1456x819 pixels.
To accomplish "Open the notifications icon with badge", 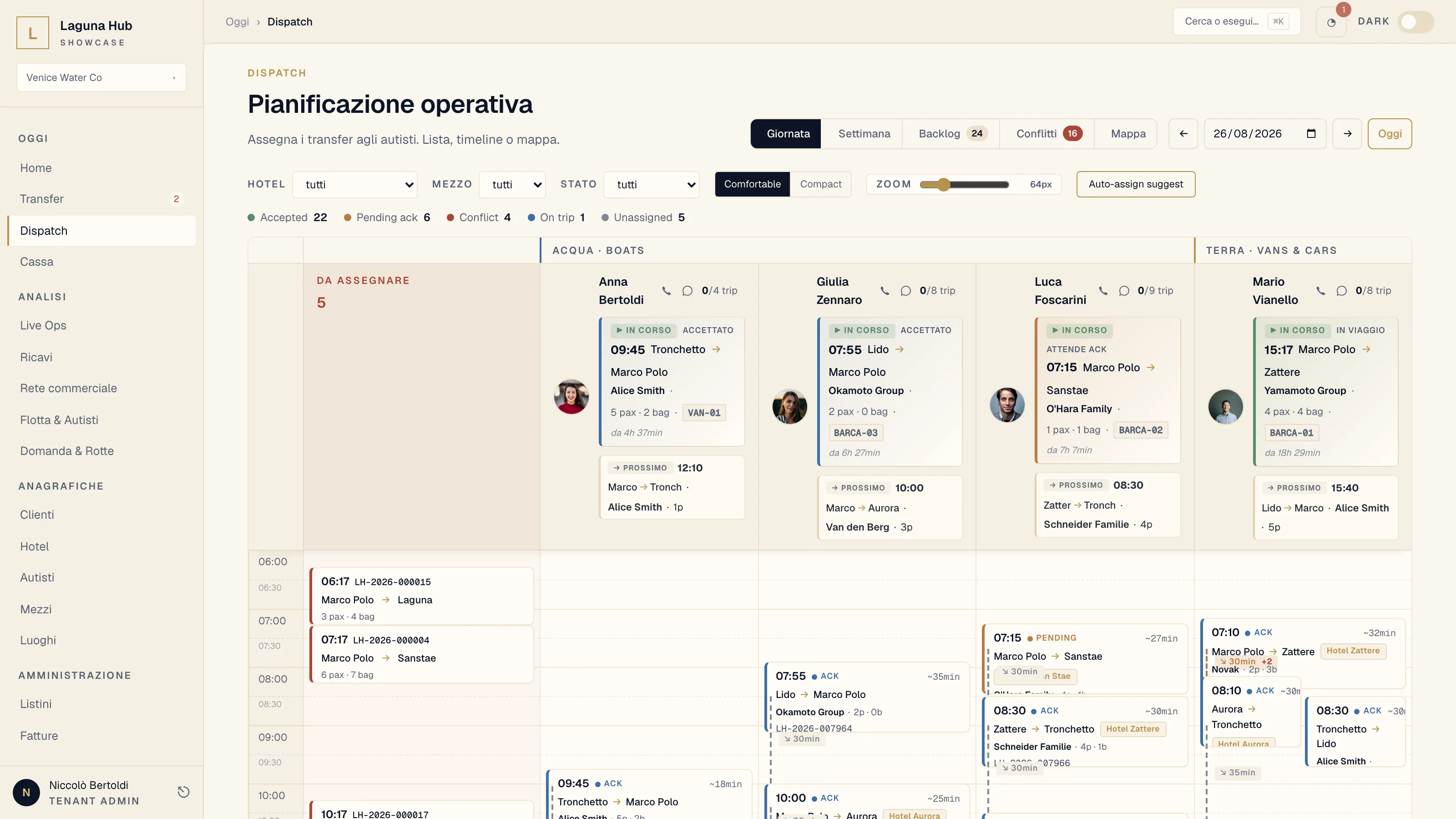I will click(1331, 22).
